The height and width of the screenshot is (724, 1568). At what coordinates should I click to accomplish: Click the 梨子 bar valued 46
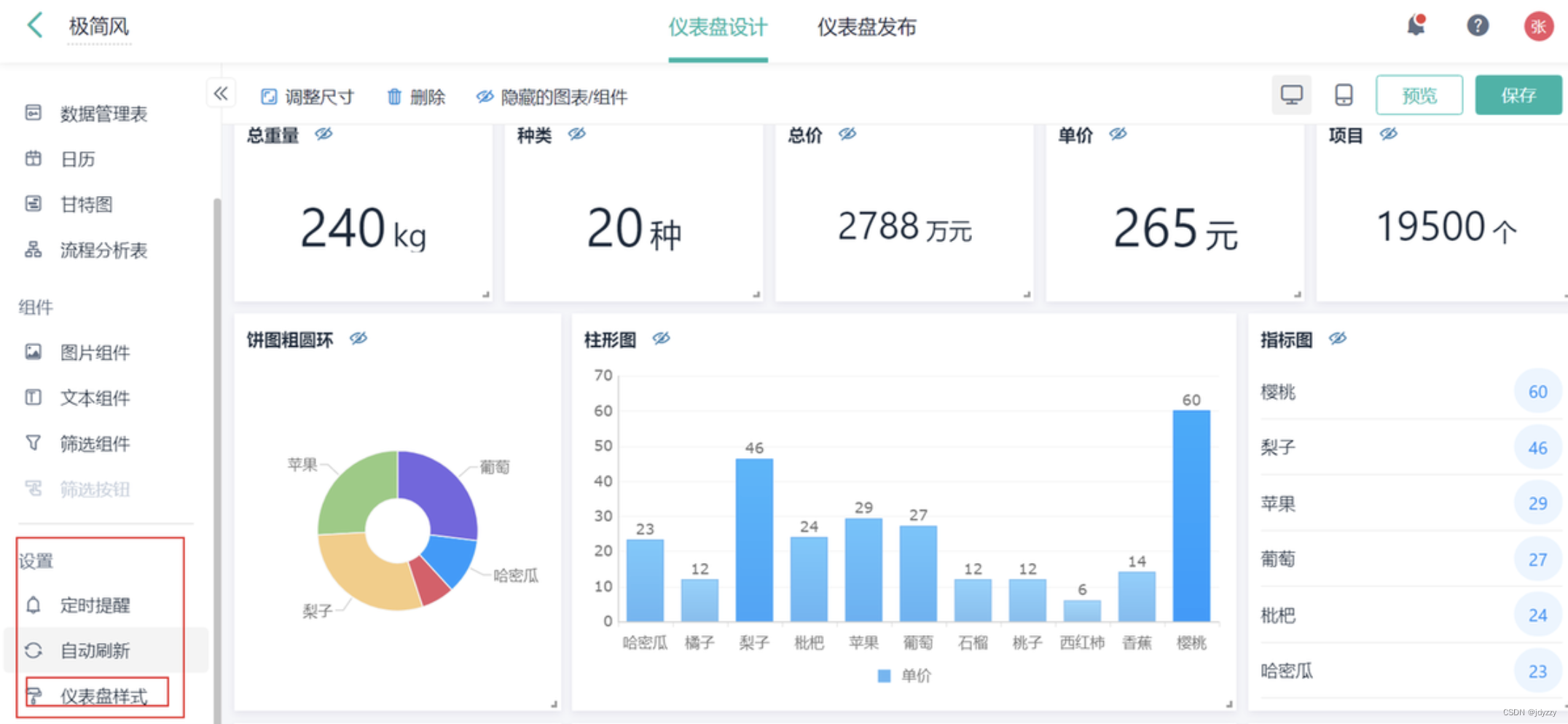(x=754, y=540)
